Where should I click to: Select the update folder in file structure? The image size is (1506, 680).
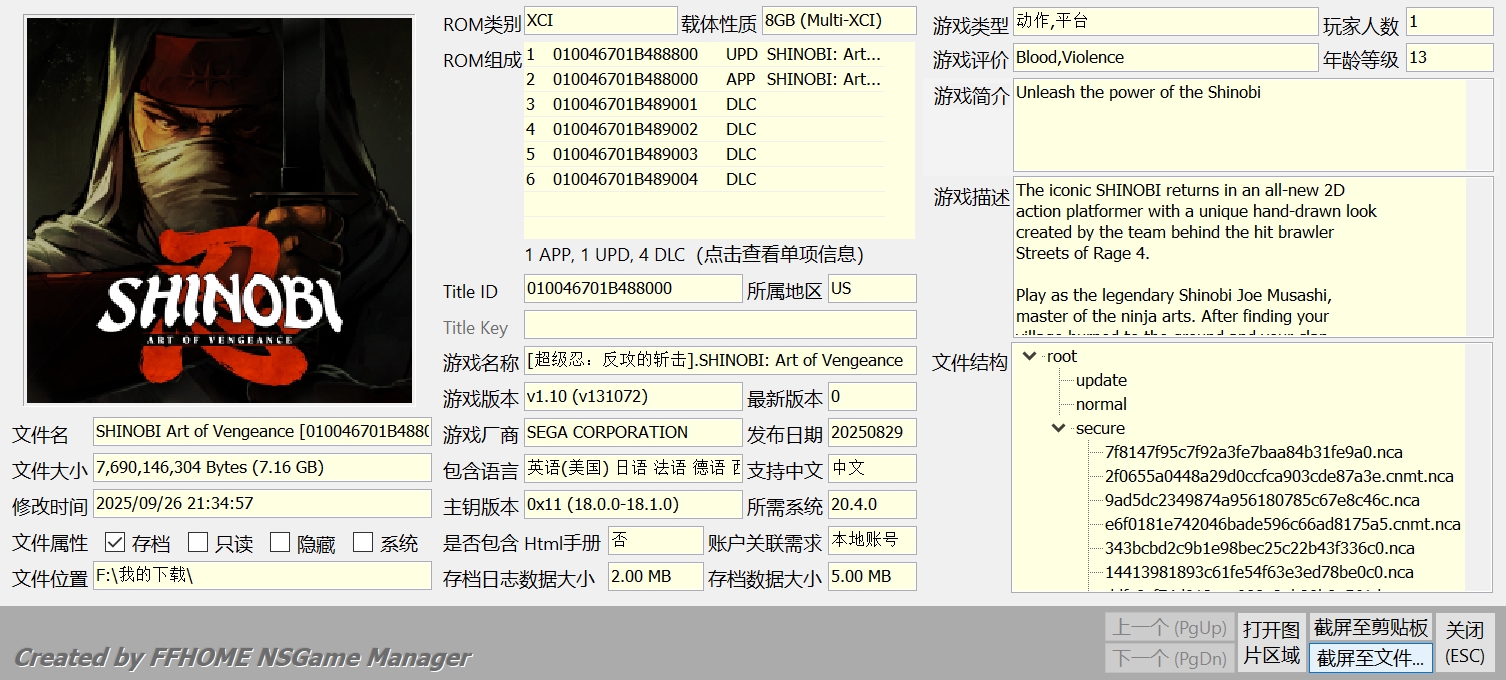pos(1101,380)
